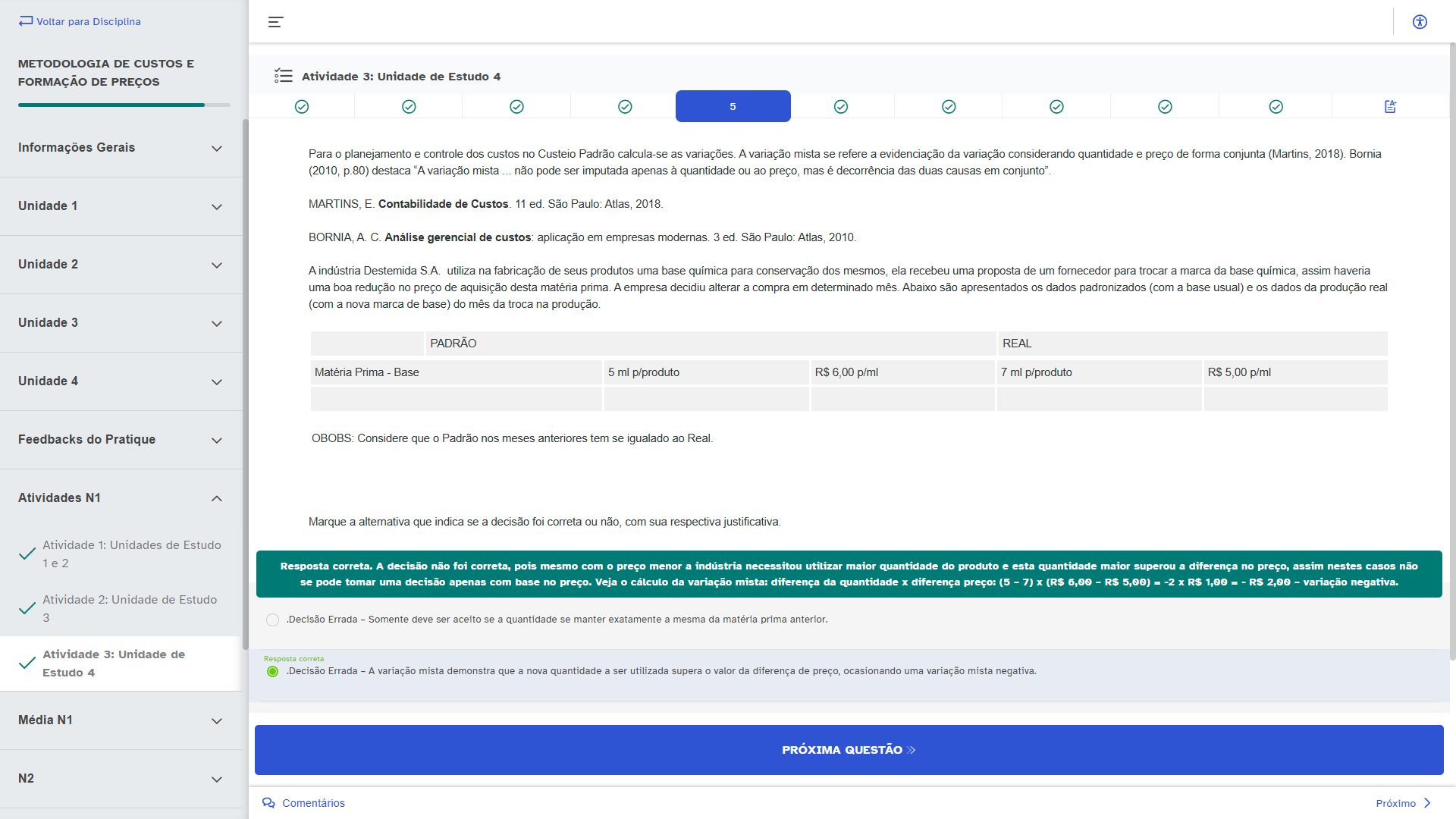Select the first Decisão Errada radio option
The width and height of the screenshot is (1456, 819).
click(x=272, y=620)
